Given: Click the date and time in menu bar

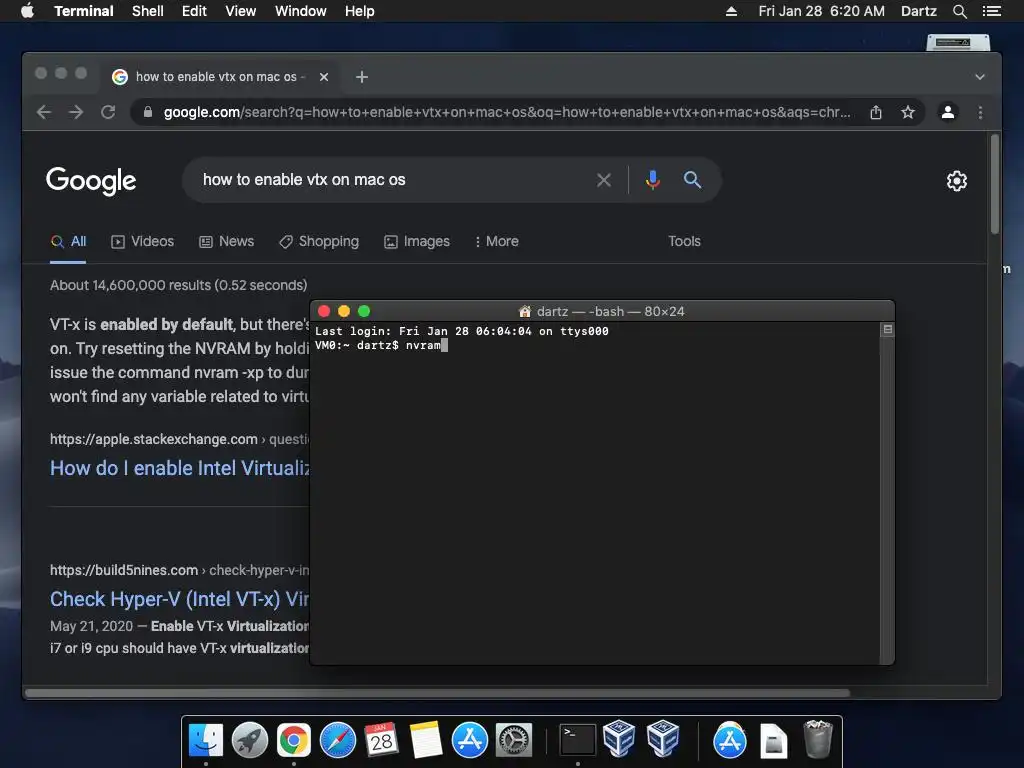Looking at the screenshot, I should (x=822, y=11).
